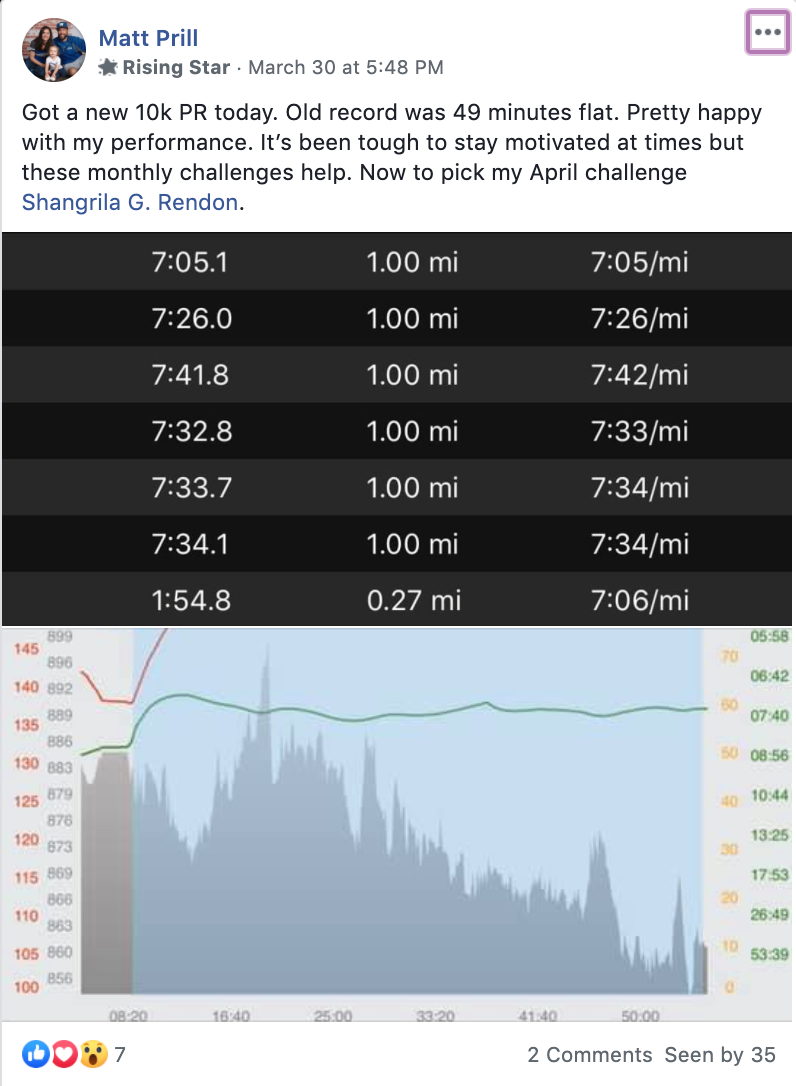796x1086 pixels.
Task: Open Matt Prill's profile name link
Action: coord(148,37)
